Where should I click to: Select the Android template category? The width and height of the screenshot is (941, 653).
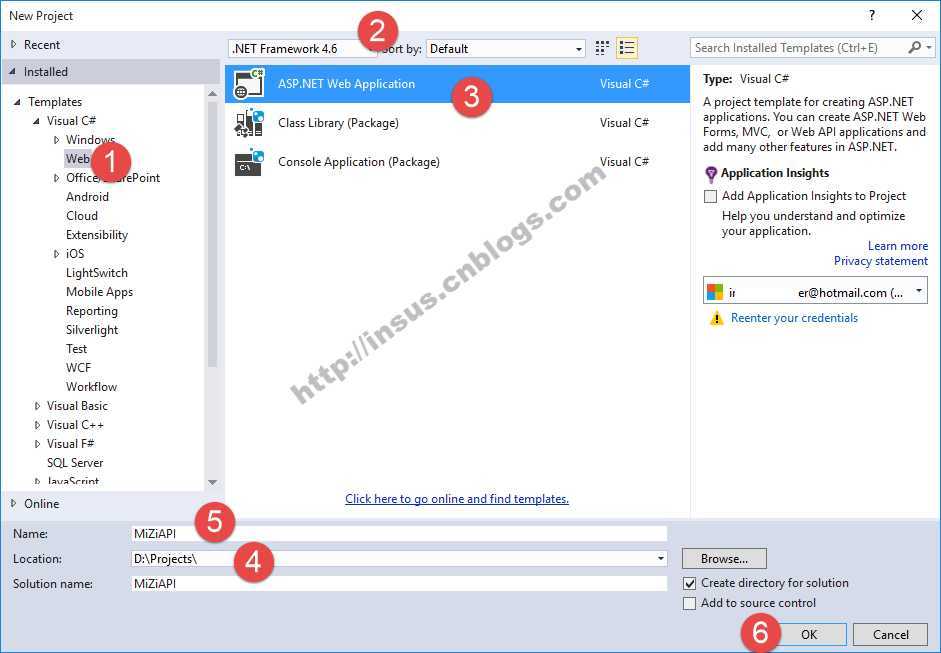point(88,197)
